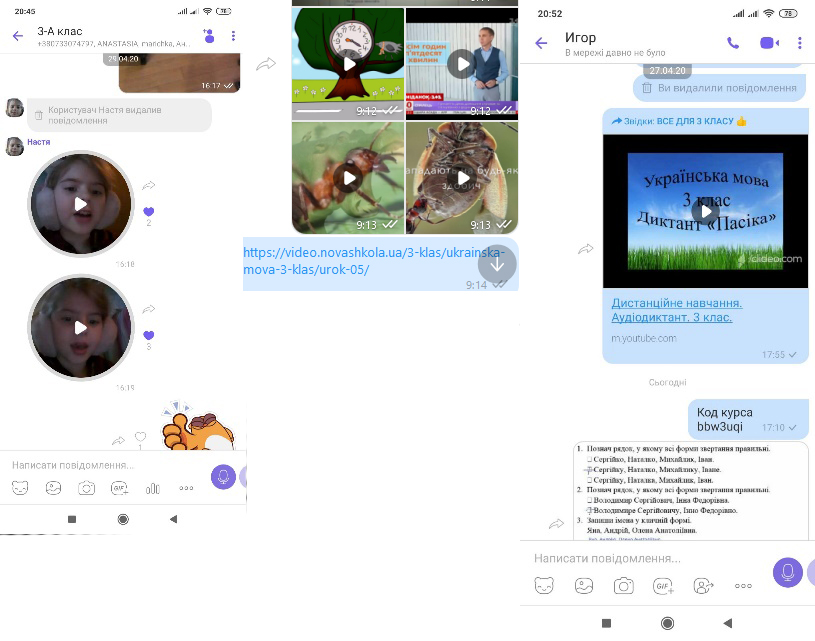The image size is (815, 641).
Task: Jump to latest message with down arrow
Action: tap(497, 264)
